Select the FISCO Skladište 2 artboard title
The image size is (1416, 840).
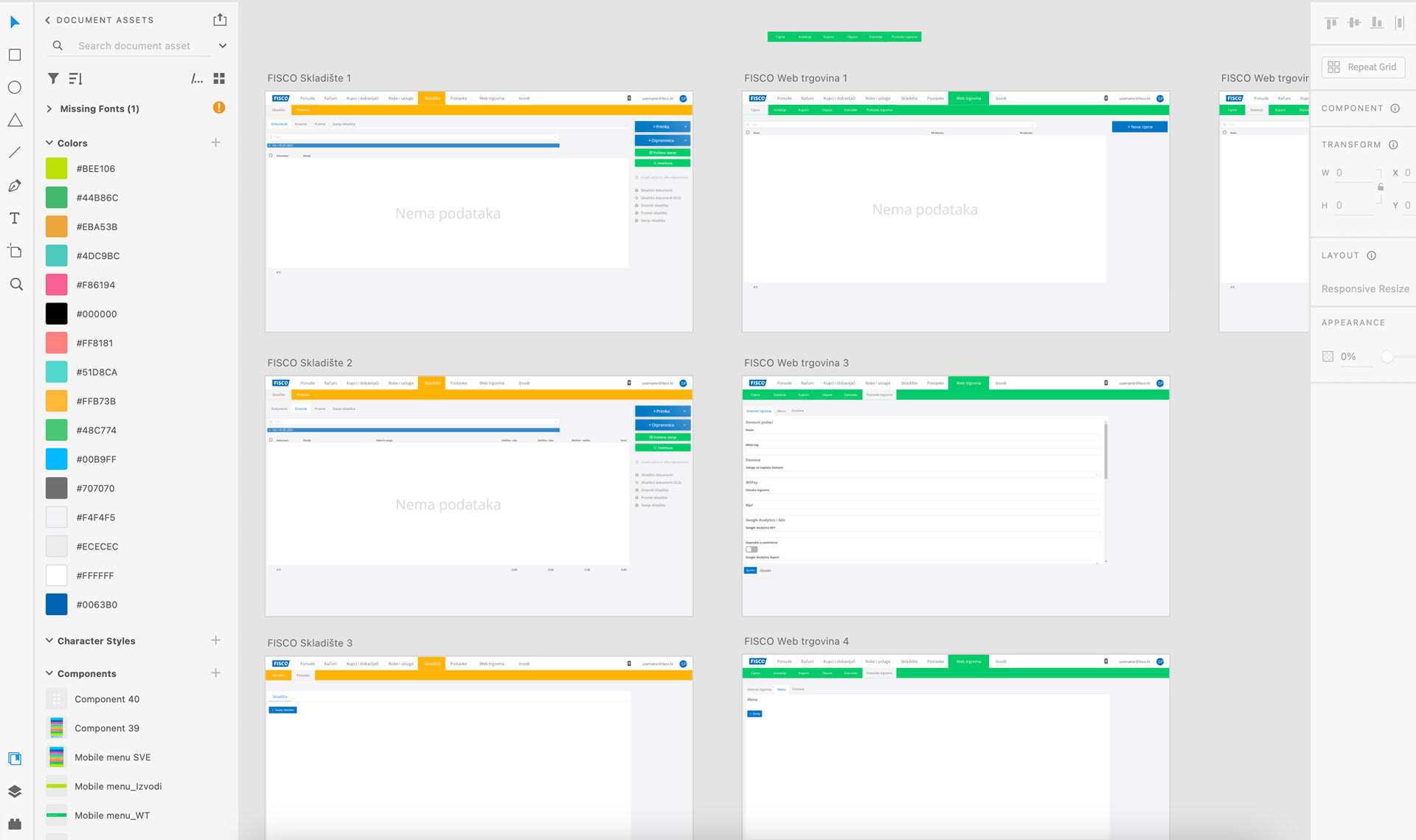tap(310, 363)
